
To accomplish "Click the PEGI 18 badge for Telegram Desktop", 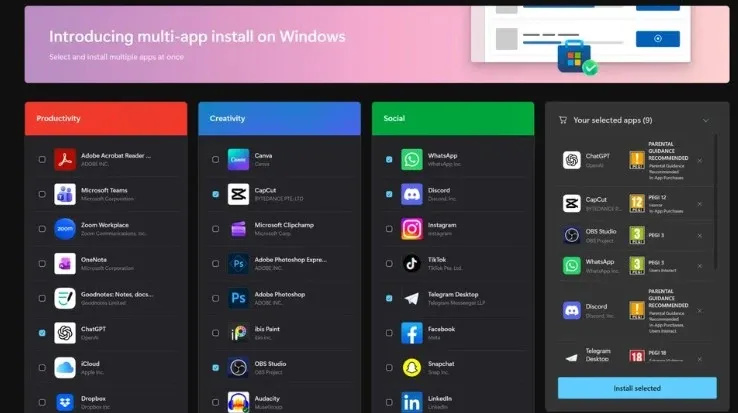I will point(637,356).
